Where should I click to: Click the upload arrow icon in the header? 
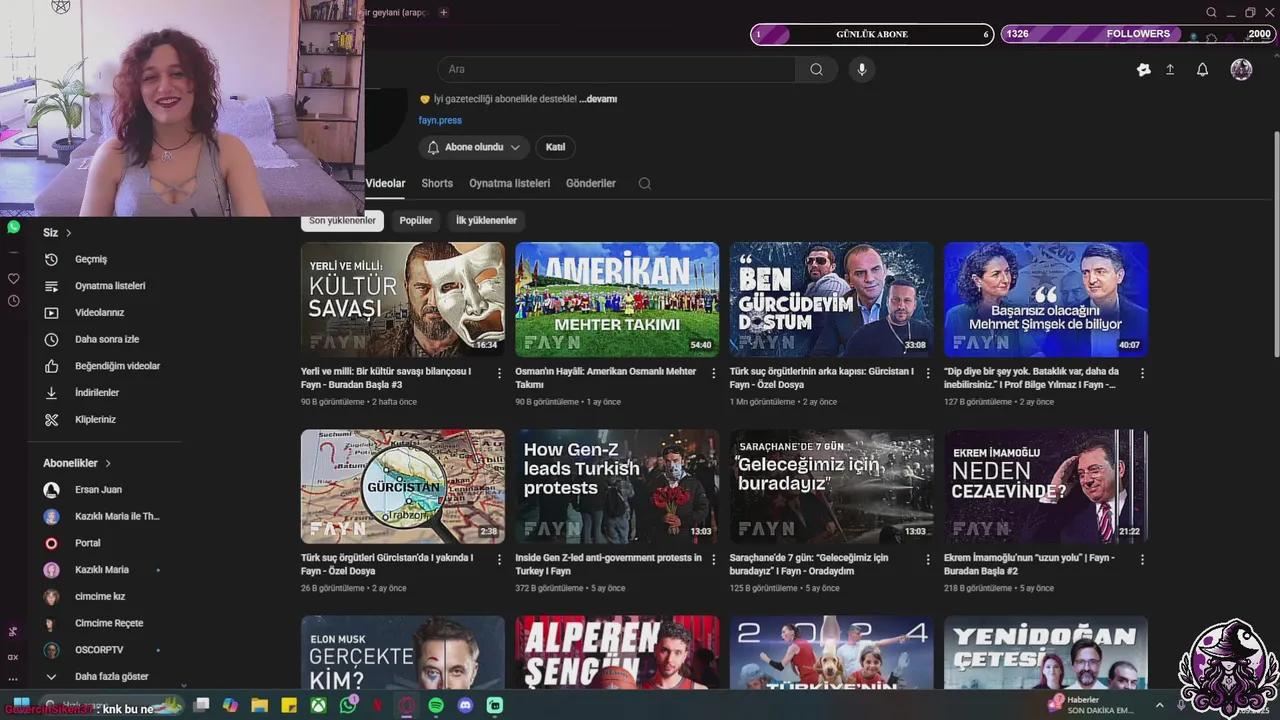coord(1170,69)
